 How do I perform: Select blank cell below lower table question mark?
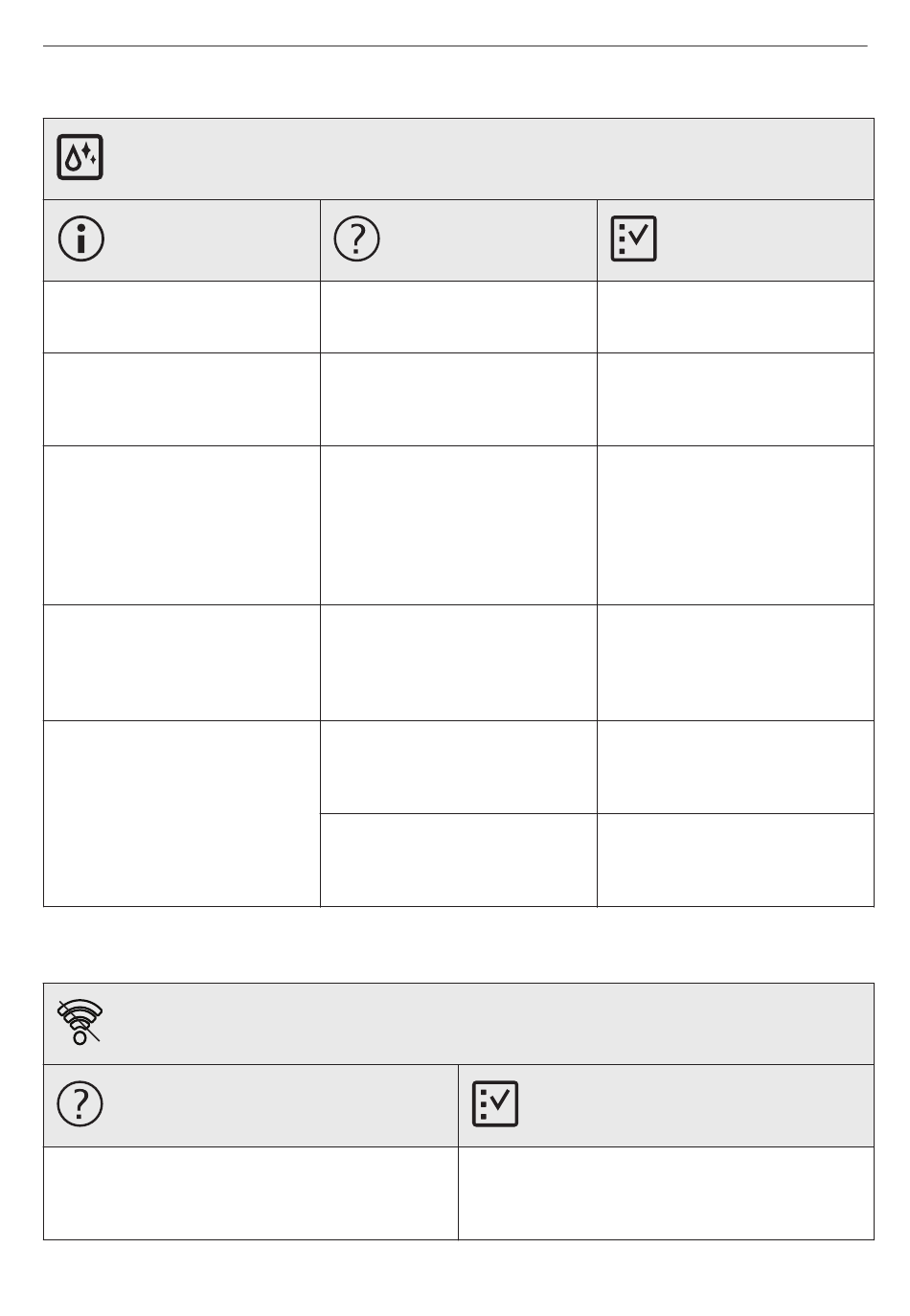click(251, 1193)
